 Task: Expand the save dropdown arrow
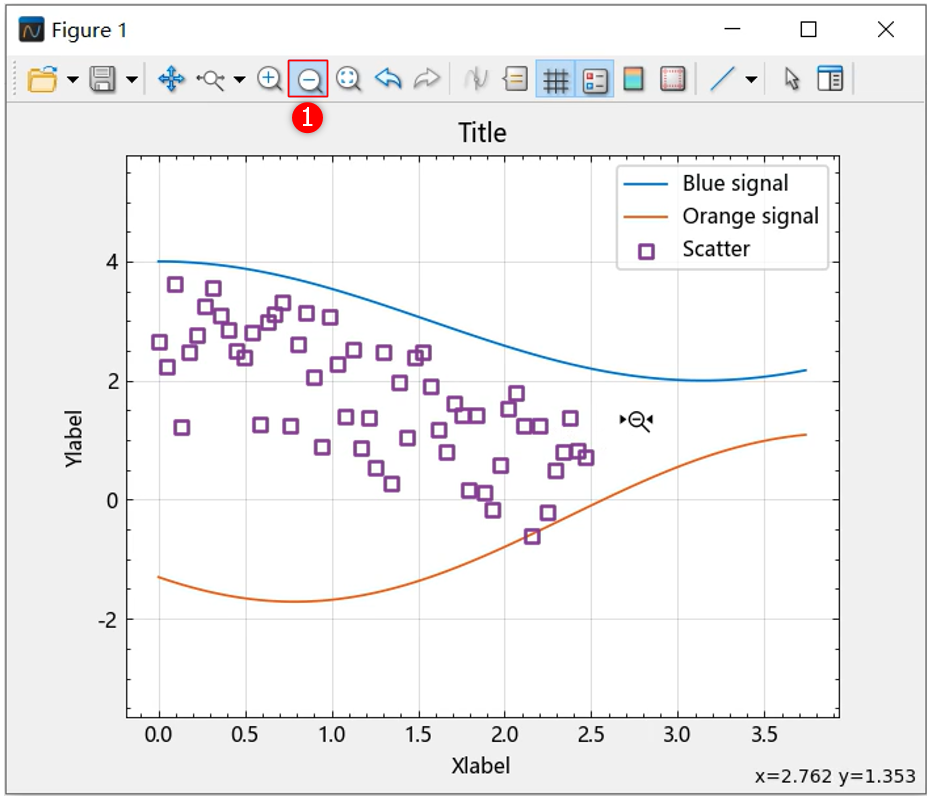[x=132, y=80]
